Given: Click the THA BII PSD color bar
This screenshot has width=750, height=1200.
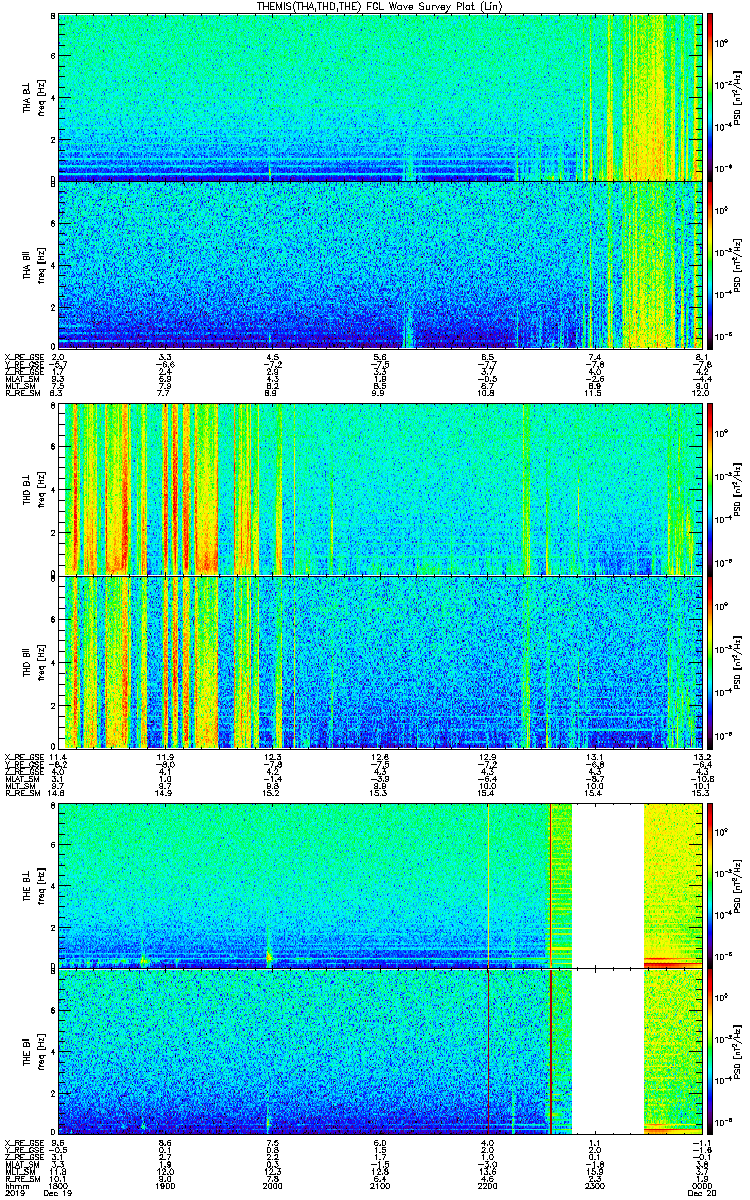Looking at the screenshot, I should 710,264.
